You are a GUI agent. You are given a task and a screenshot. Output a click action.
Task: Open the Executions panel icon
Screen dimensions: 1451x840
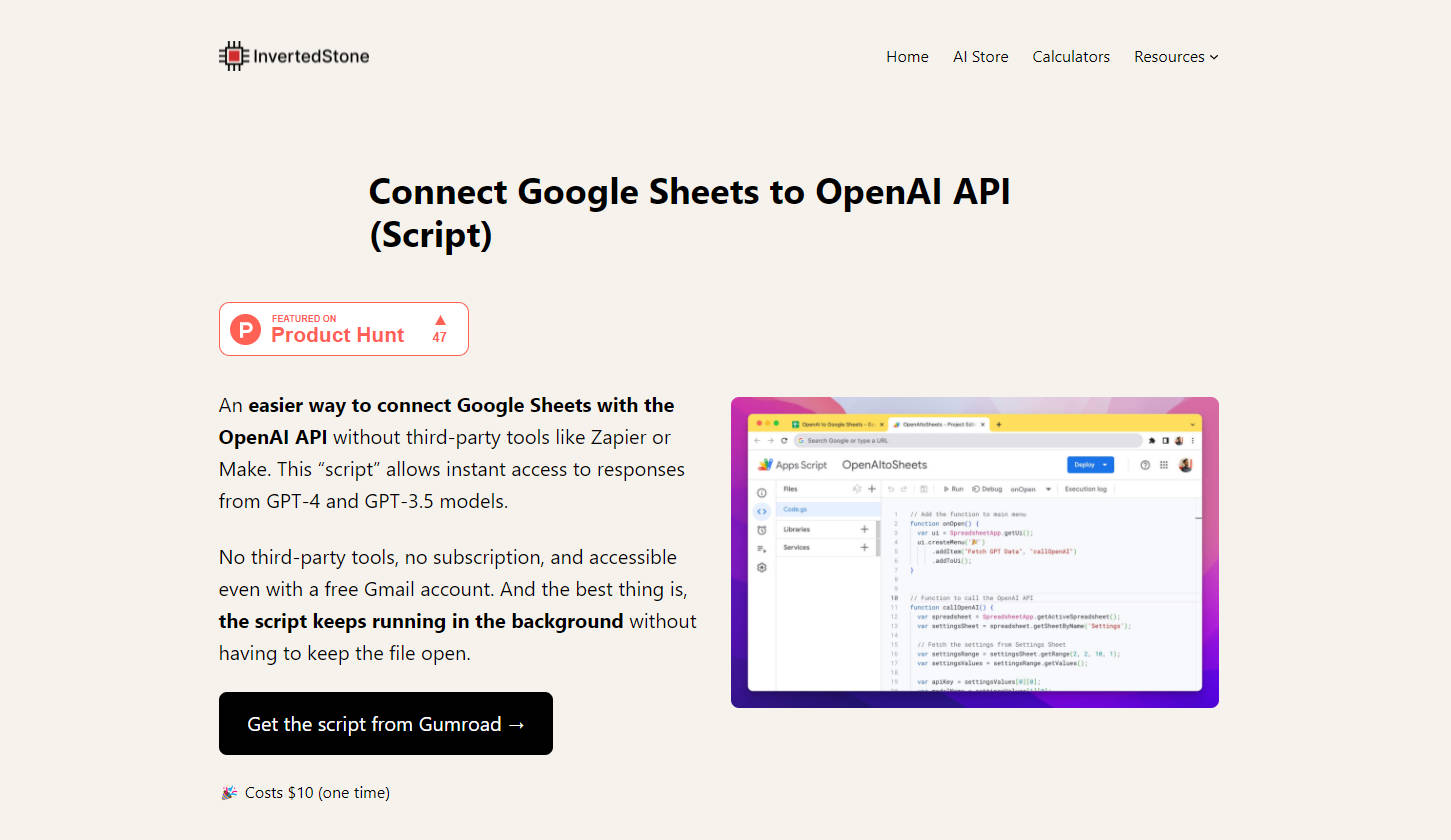[760, 547]
